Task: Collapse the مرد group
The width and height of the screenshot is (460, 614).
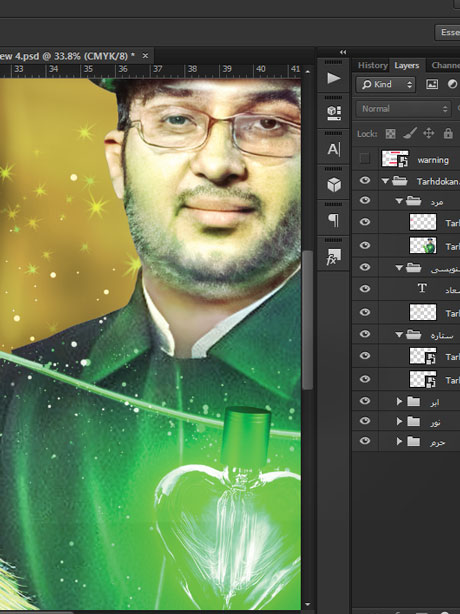Action: coord(399,201)
